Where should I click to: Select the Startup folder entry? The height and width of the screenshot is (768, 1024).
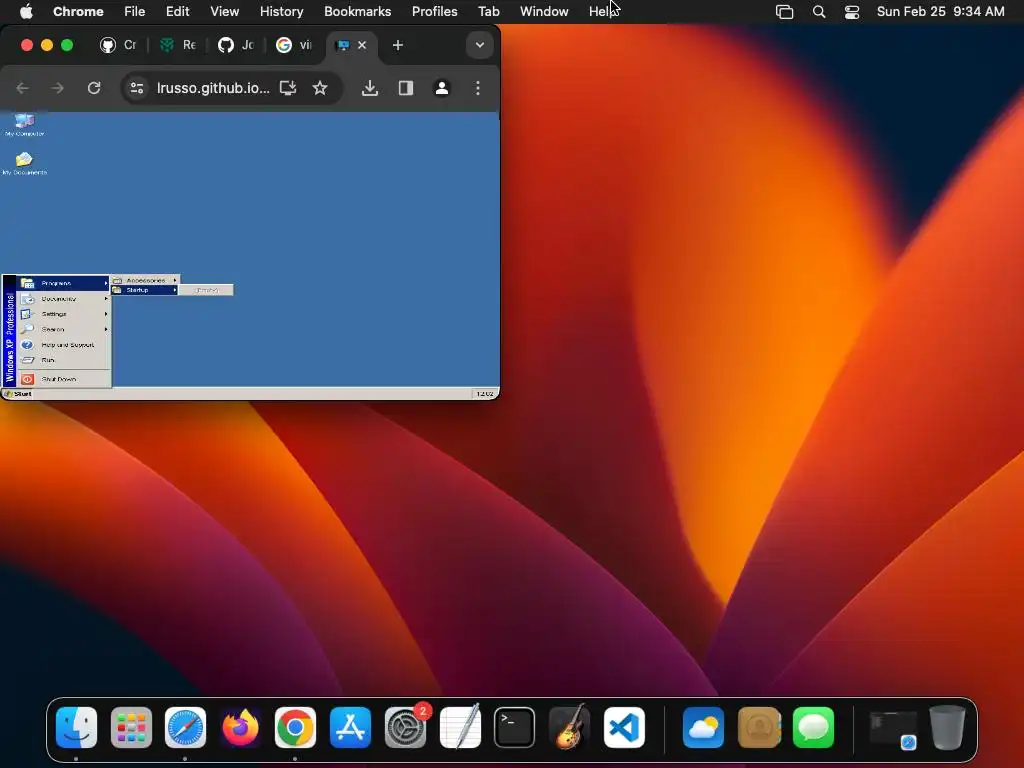point(145,289)
